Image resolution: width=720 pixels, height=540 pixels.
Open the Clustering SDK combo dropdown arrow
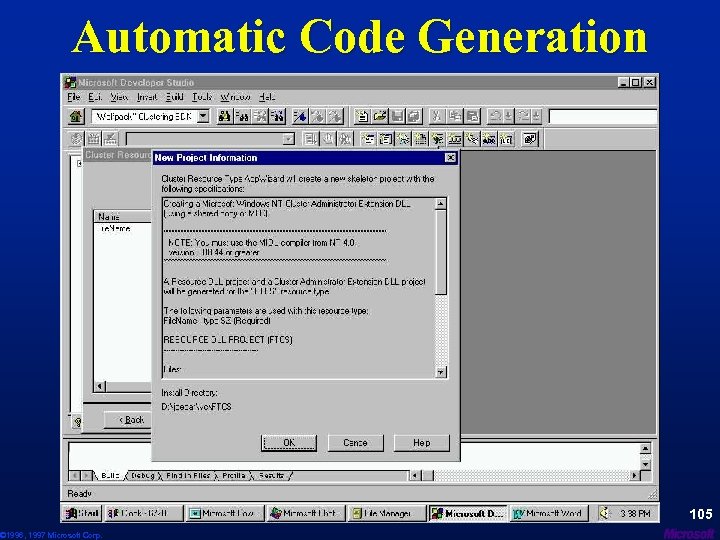(x=202, y=116)
